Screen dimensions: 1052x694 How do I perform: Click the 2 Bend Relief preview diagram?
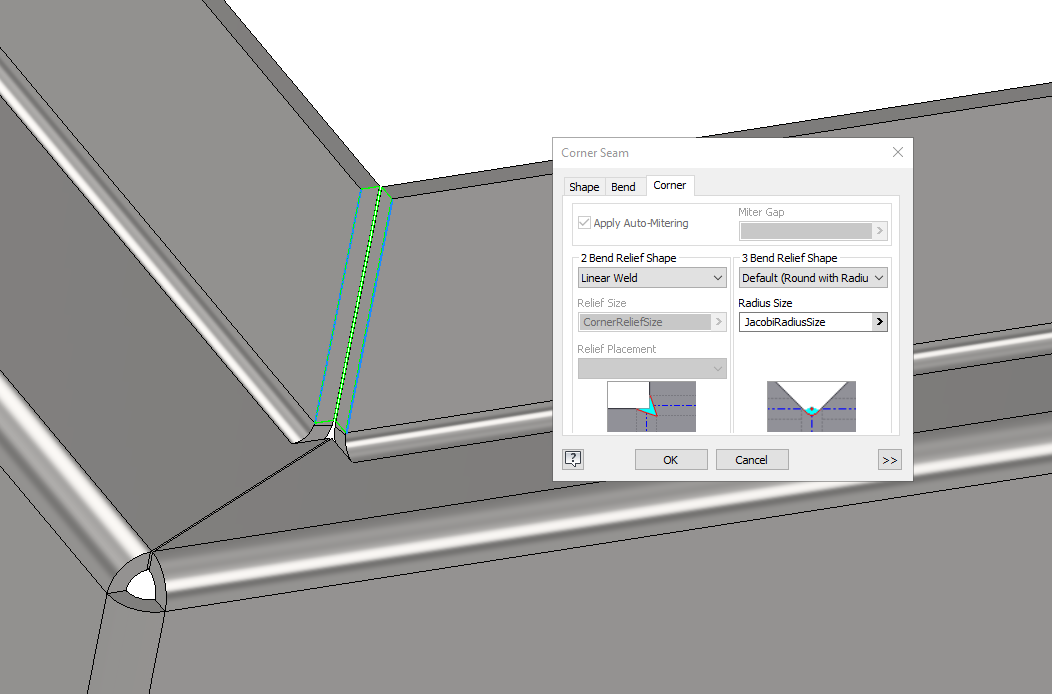click(651, 406)
